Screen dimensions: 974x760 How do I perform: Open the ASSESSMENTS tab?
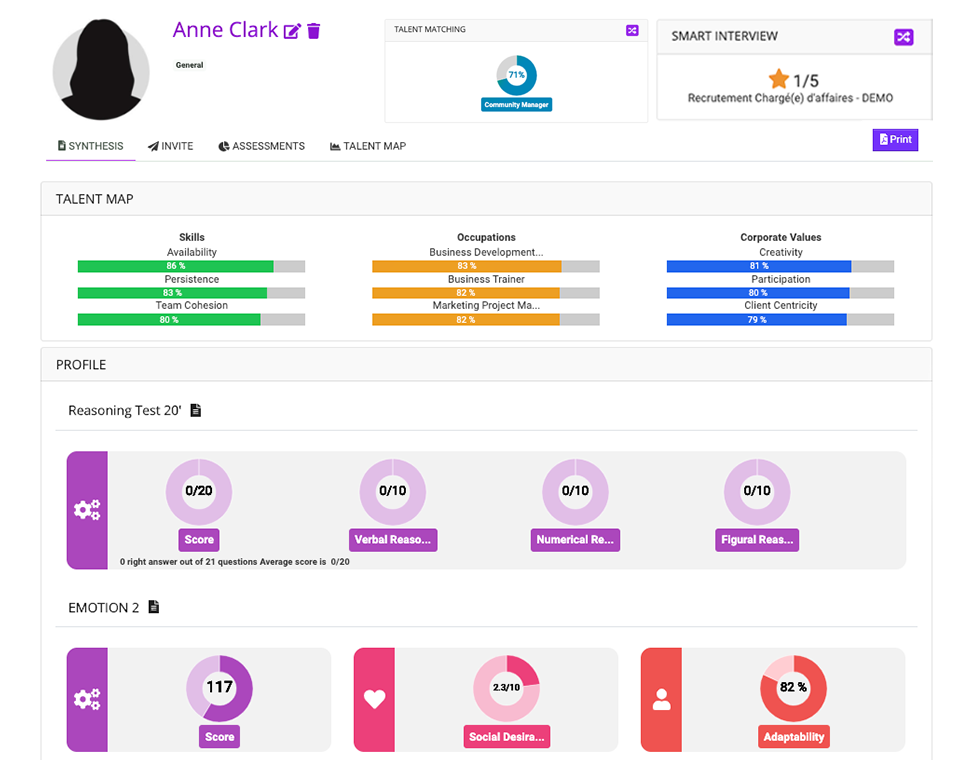tap(261, 146)
